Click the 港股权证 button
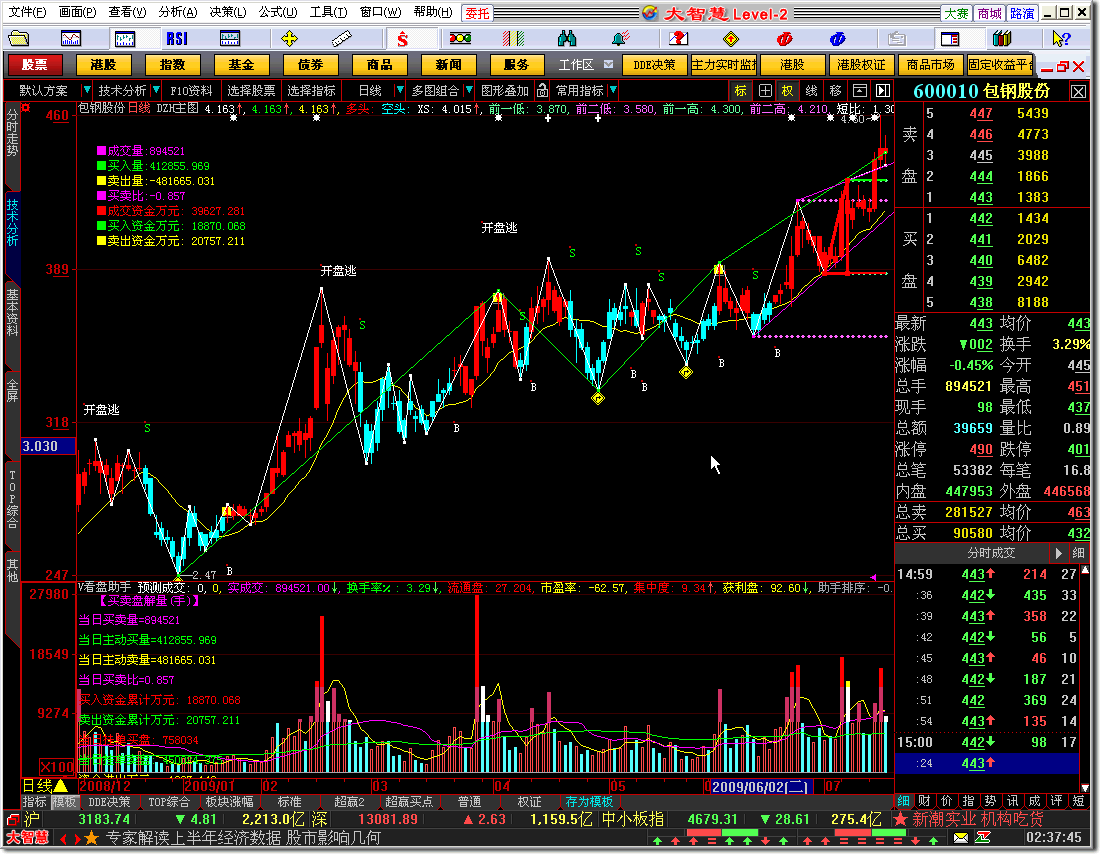 click(x=861, y=65)
